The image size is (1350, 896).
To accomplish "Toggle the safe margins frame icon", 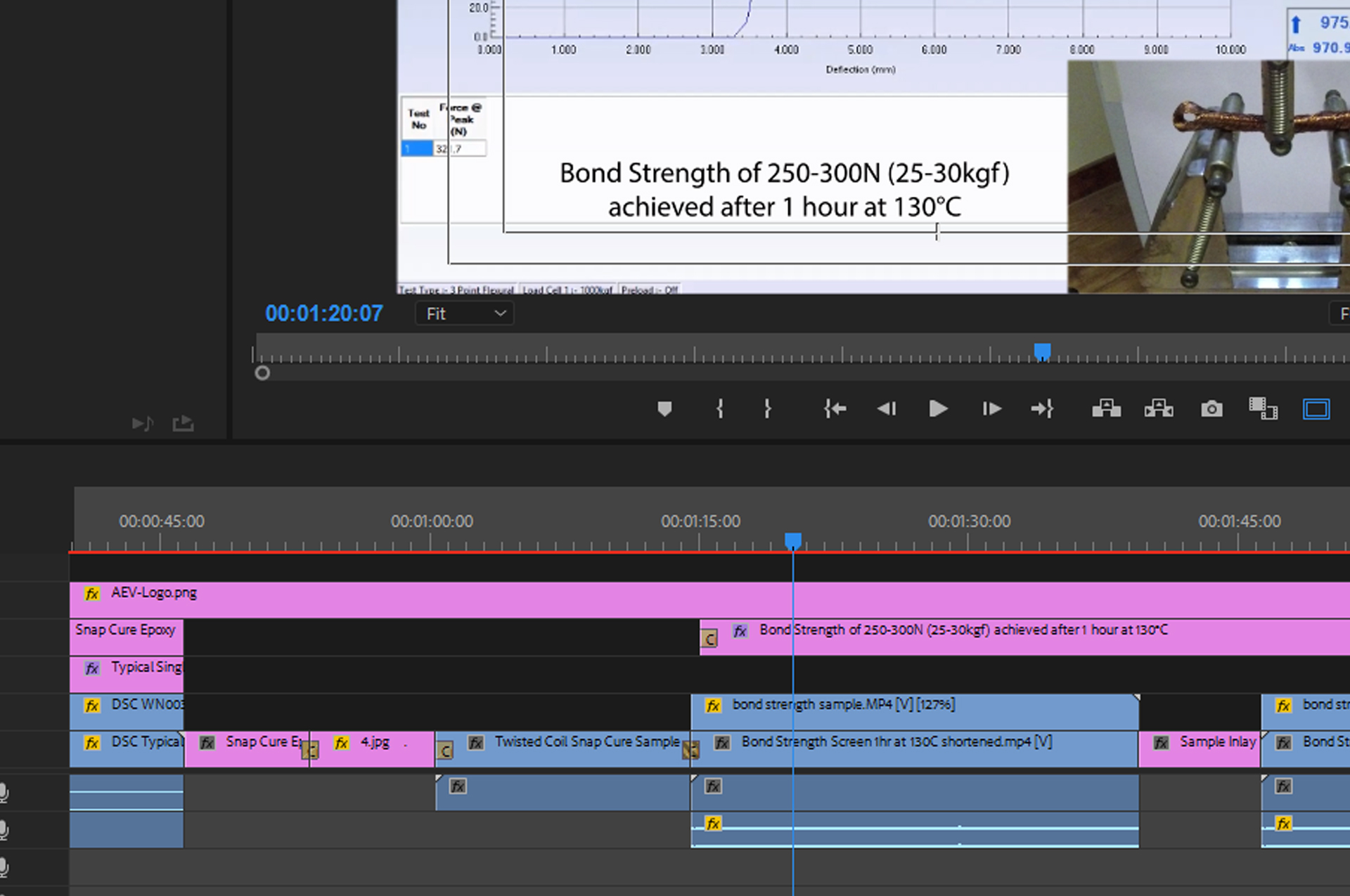I will [x=1316, y=409].
